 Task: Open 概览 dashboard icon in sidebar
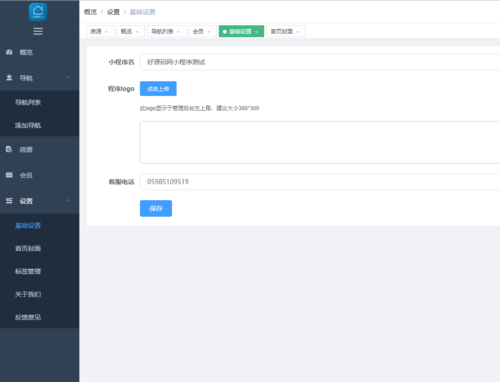[9, 52]
